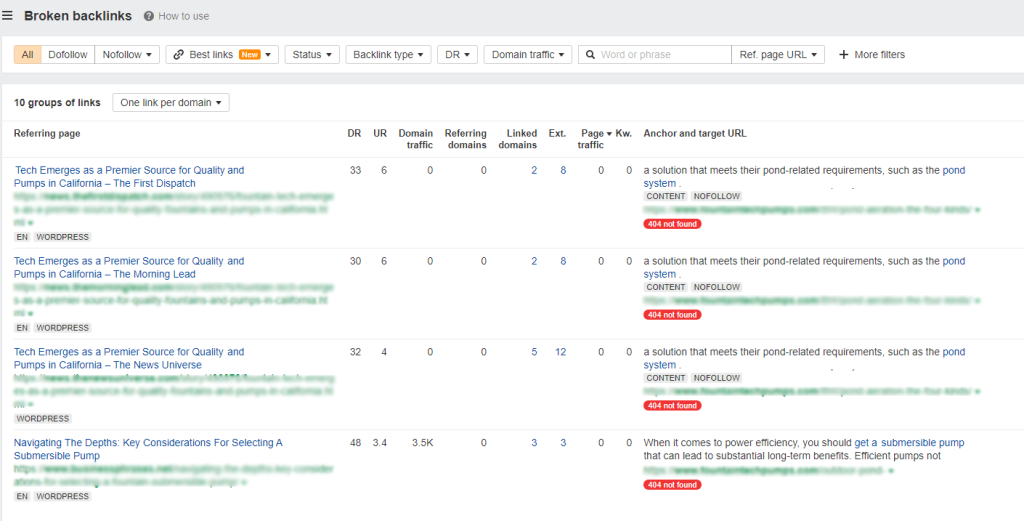Open the Backlink type dropdown

point(389,55)
